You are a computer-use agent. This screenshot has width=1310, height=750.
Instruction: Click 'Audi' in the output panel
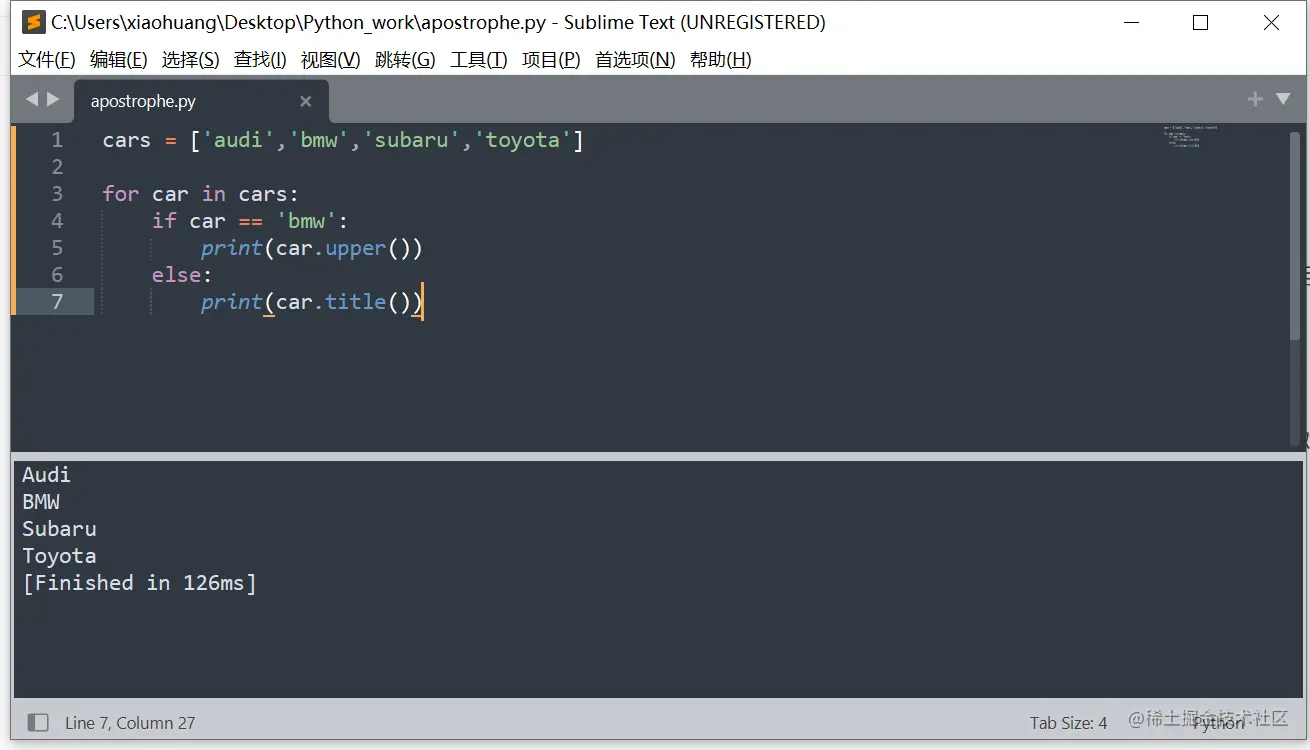tap(46, 475)
